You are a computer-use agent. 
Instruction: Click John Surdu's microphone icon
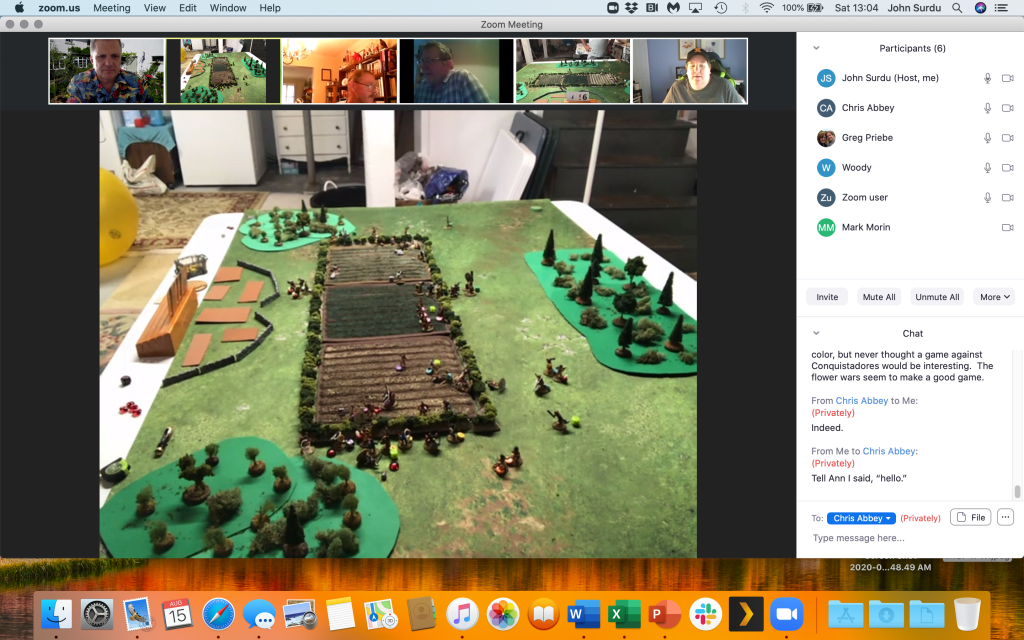[988, 78]
